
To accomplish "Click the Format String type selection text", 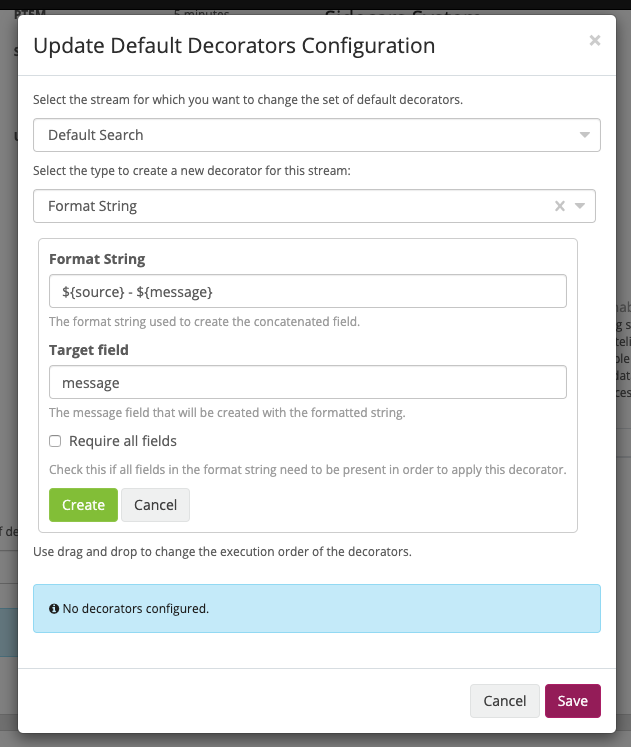I will (x=93, y=206).
